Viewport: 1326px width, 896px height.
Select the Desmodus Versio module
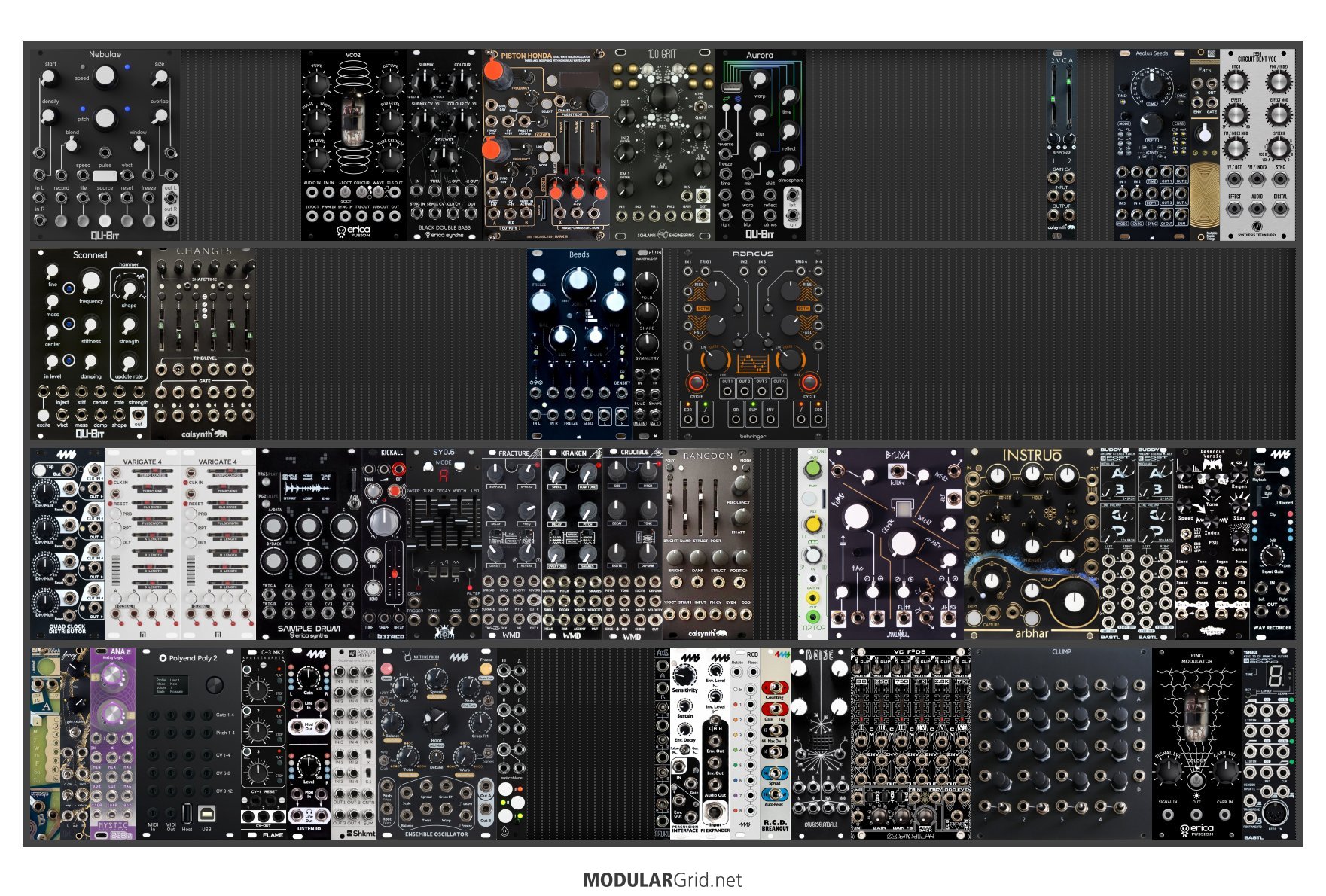click(x=1212, y=544)
